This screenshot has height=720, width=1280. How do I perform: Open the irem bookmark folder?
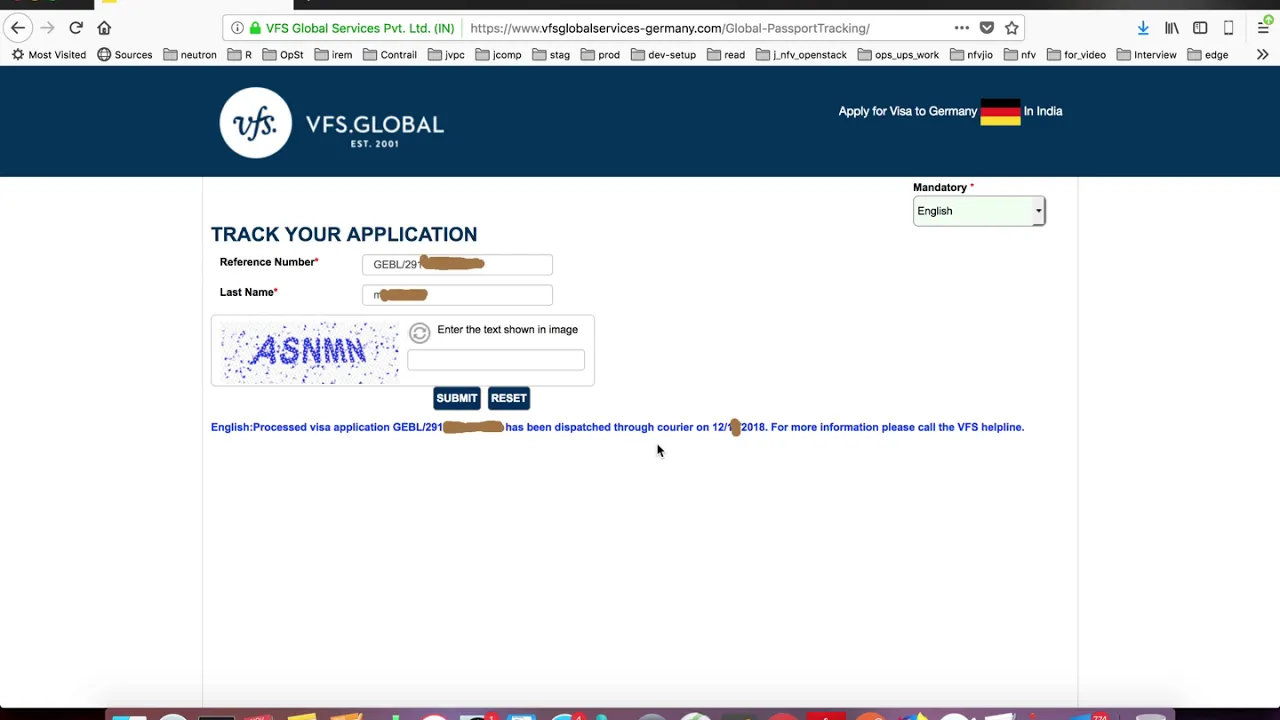pos(333,55)
